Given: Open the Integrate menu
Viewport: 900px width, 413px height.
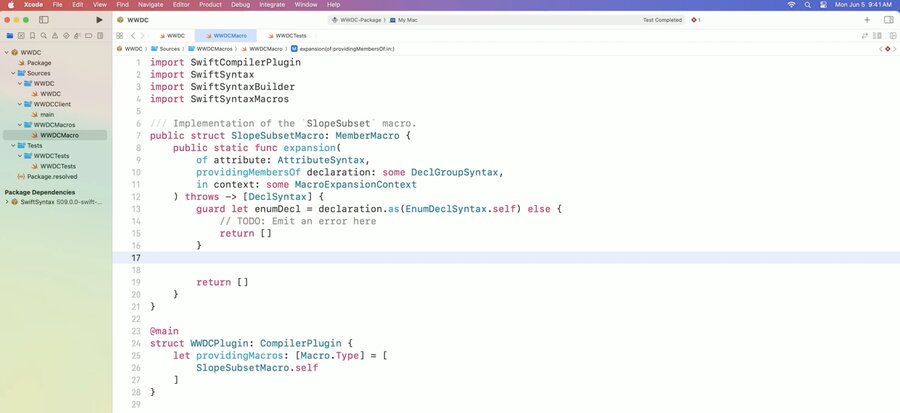Looking at the screenshot, I should 272,5.
